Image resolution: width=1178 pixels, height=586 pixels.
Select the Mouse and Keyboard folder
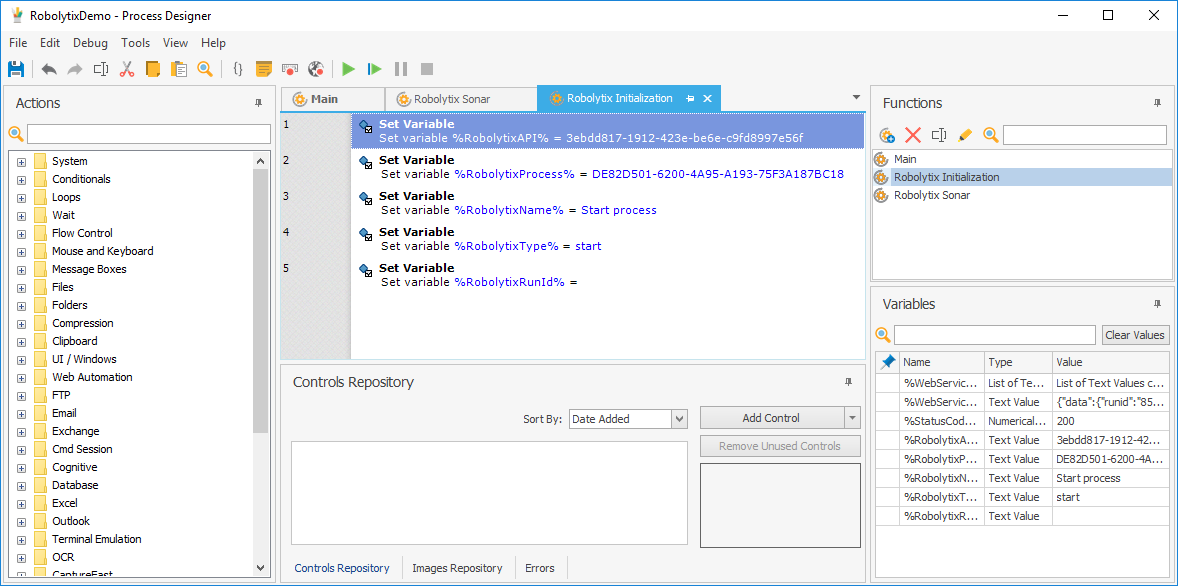tap(102, 251)
